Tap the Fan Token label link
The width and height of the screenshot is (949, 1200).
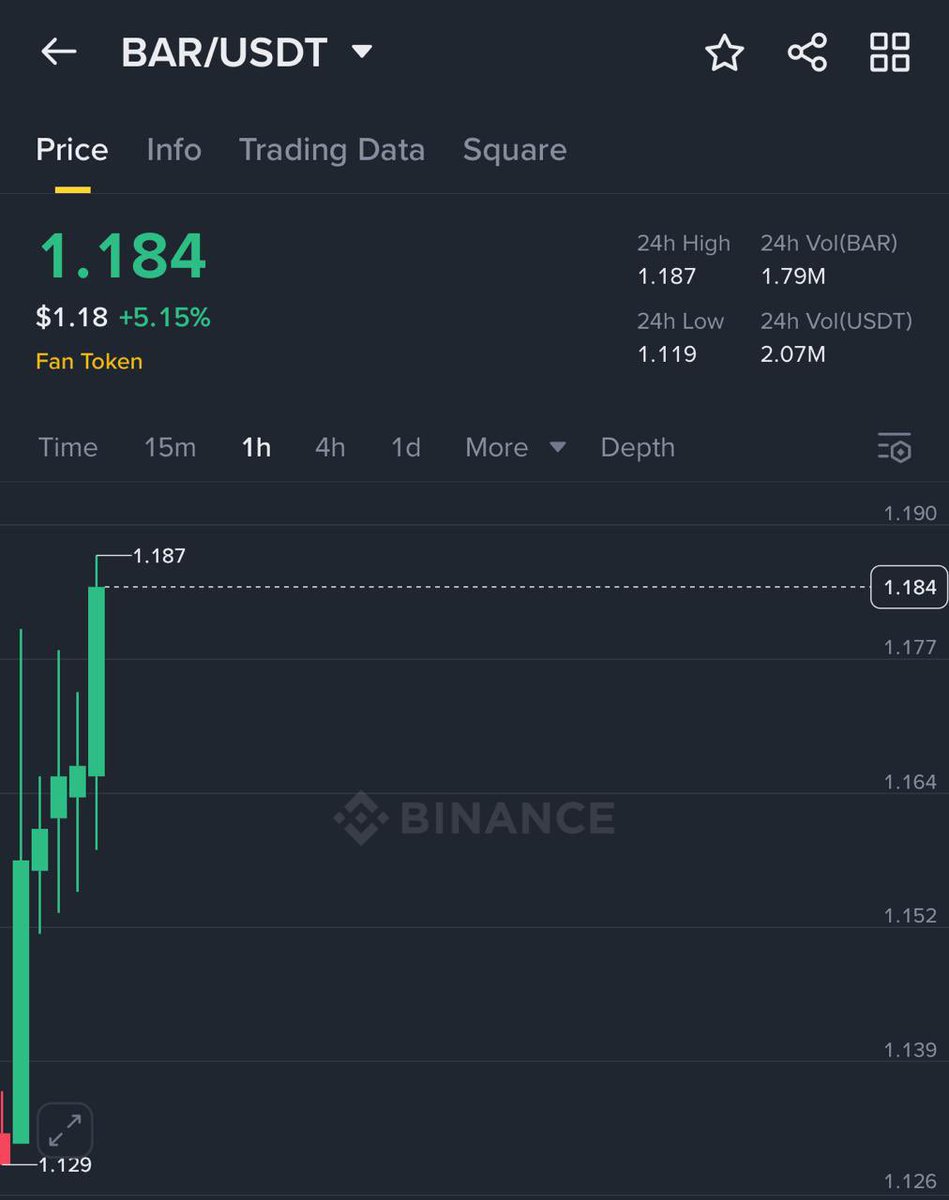[89, 361]
